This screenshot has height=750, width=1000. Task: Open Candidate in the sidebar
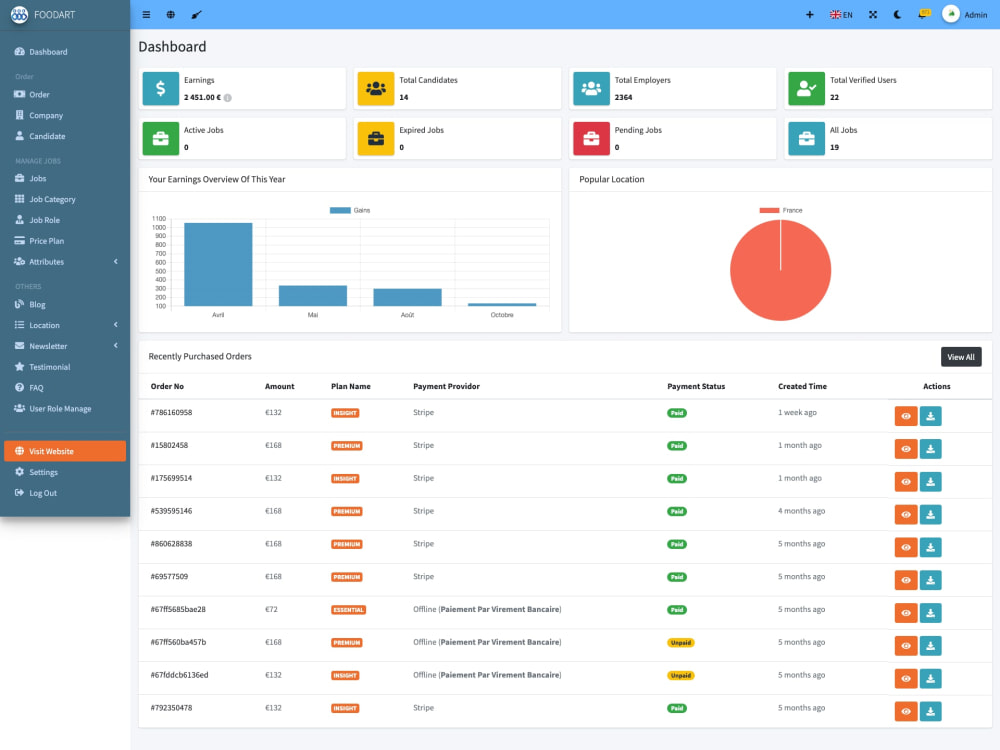[x=65, y=136]
